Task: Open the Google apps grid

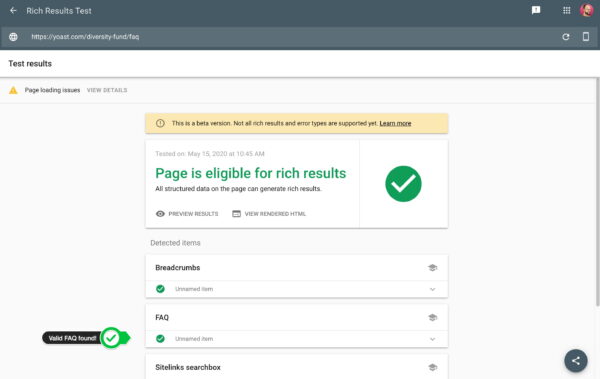Action: click(x=567, y=10)
